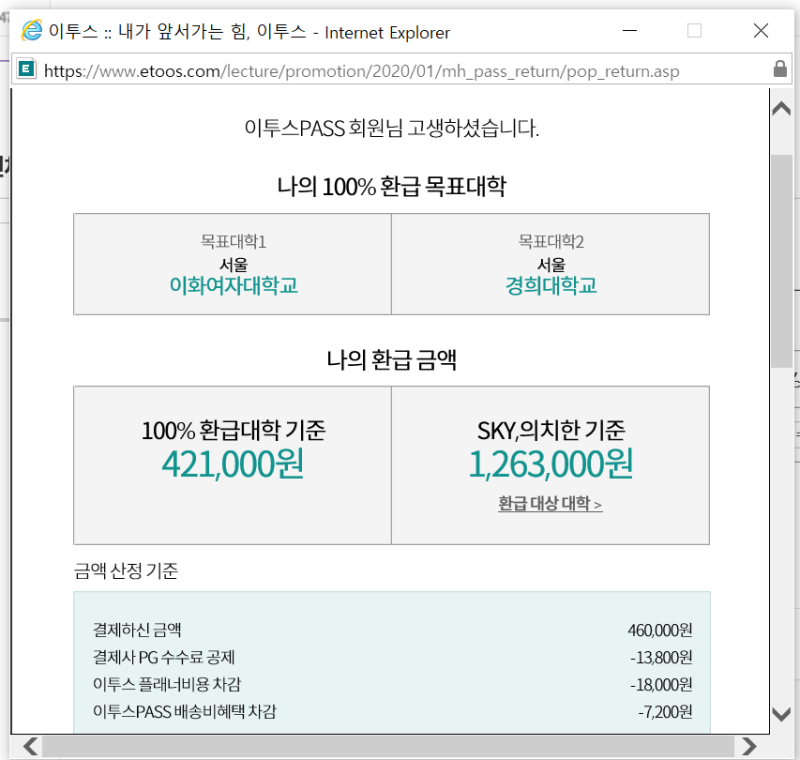Click the scroll up arrow of vertical scrollbar
Viewport: 800px width, 760px height.
781,108
